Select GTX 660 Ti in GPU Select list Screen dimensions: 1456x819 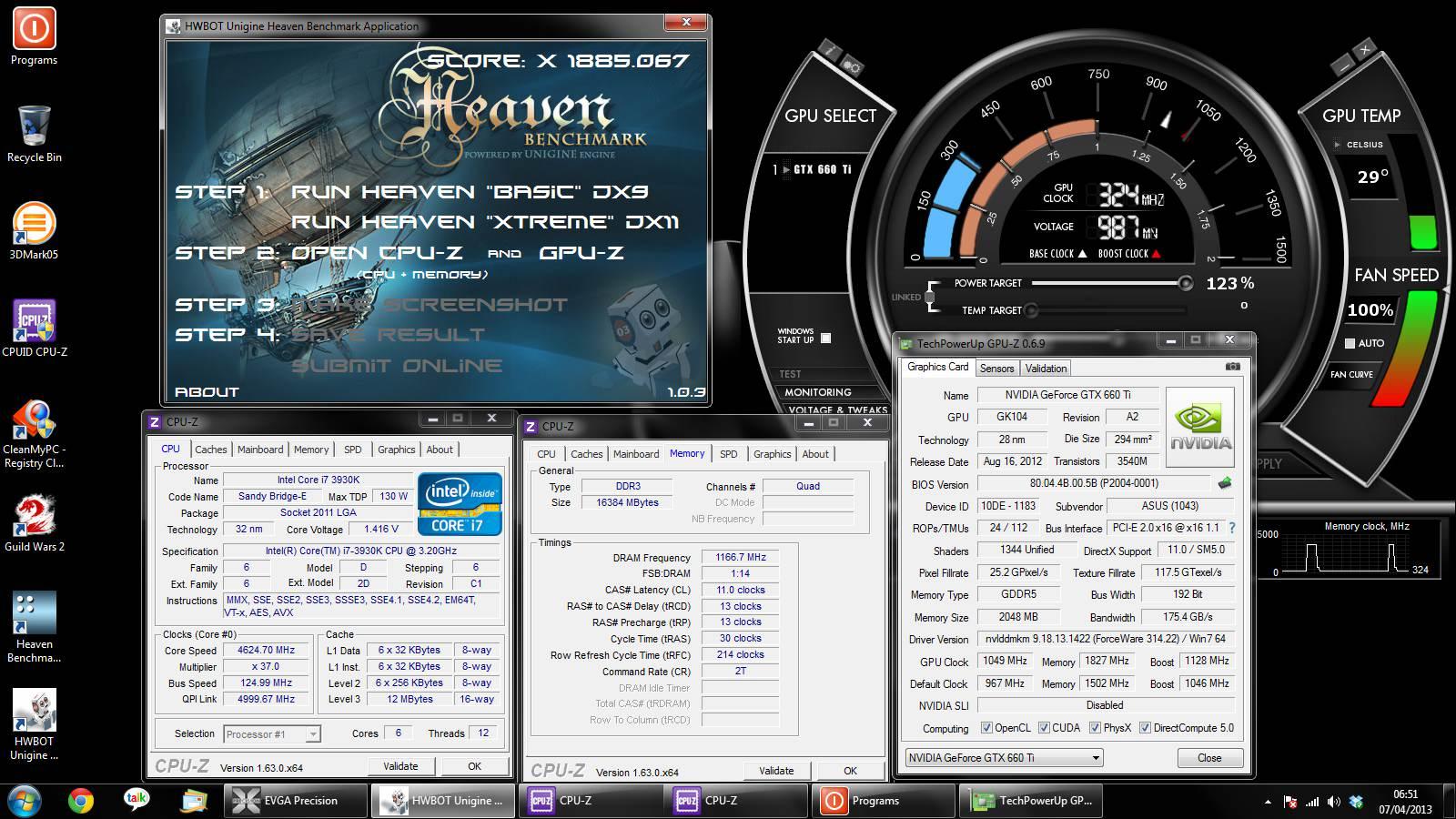[x=822, y=169]
